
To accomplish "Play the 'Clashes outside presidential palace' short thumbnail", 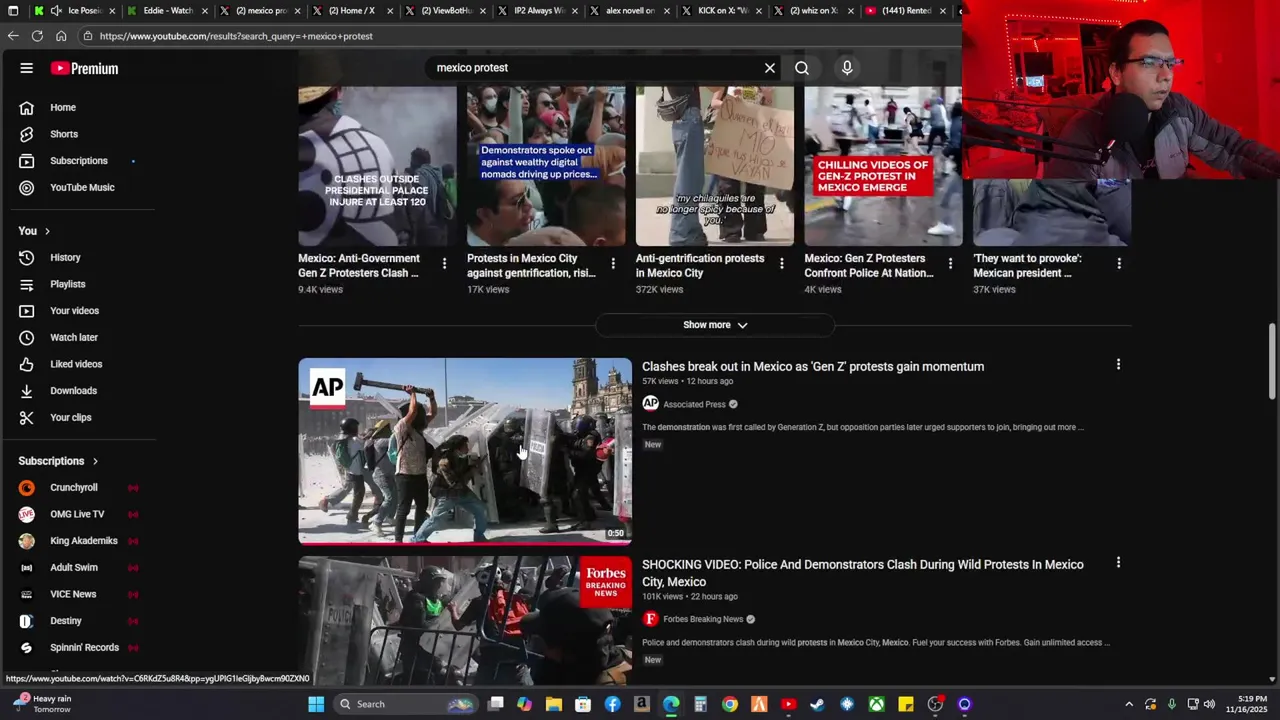I will (x=377, y=166).
